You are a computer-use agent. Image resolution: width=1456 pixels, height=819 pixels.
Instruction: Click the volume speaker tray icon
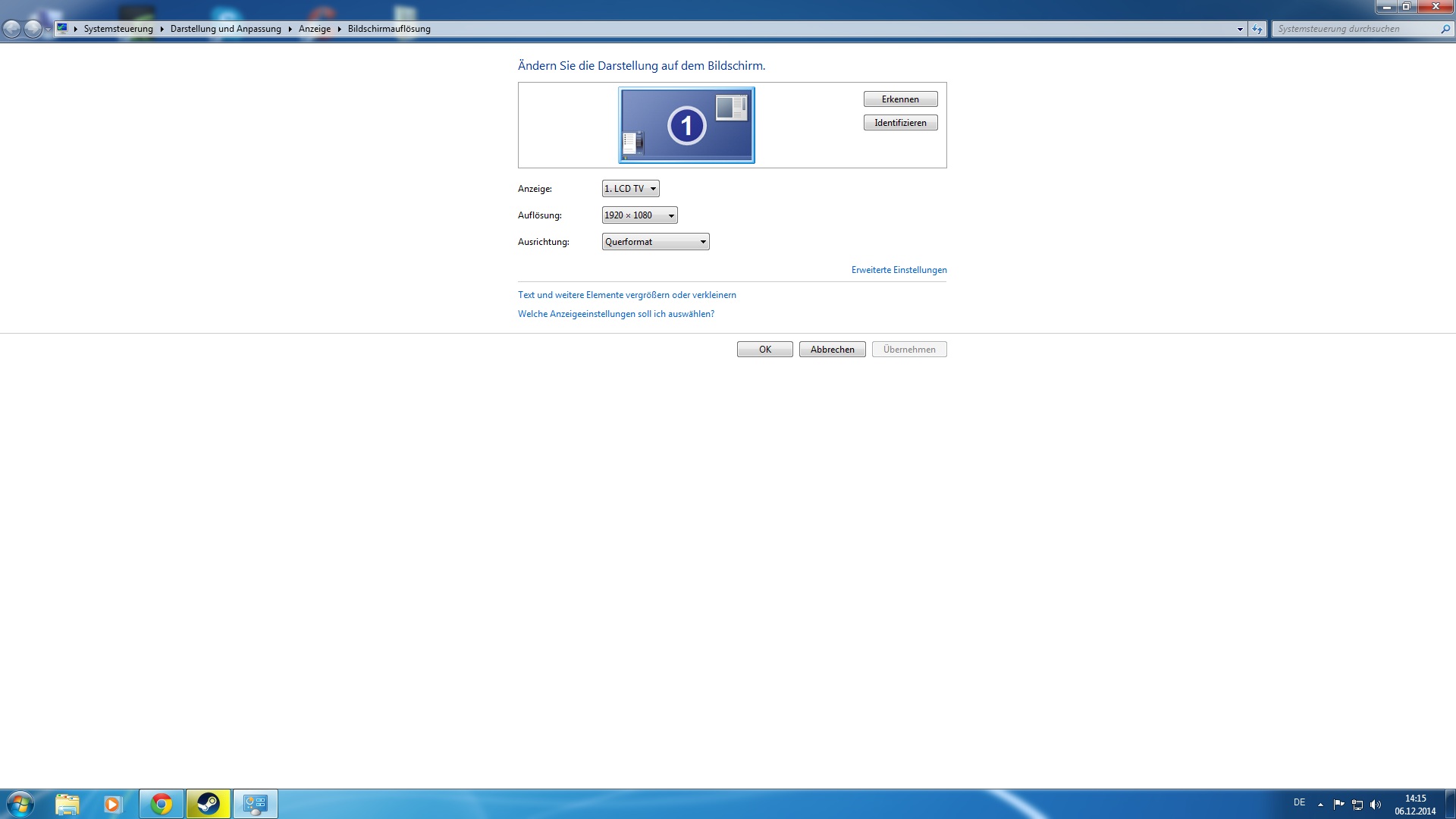coord(1376,805)
